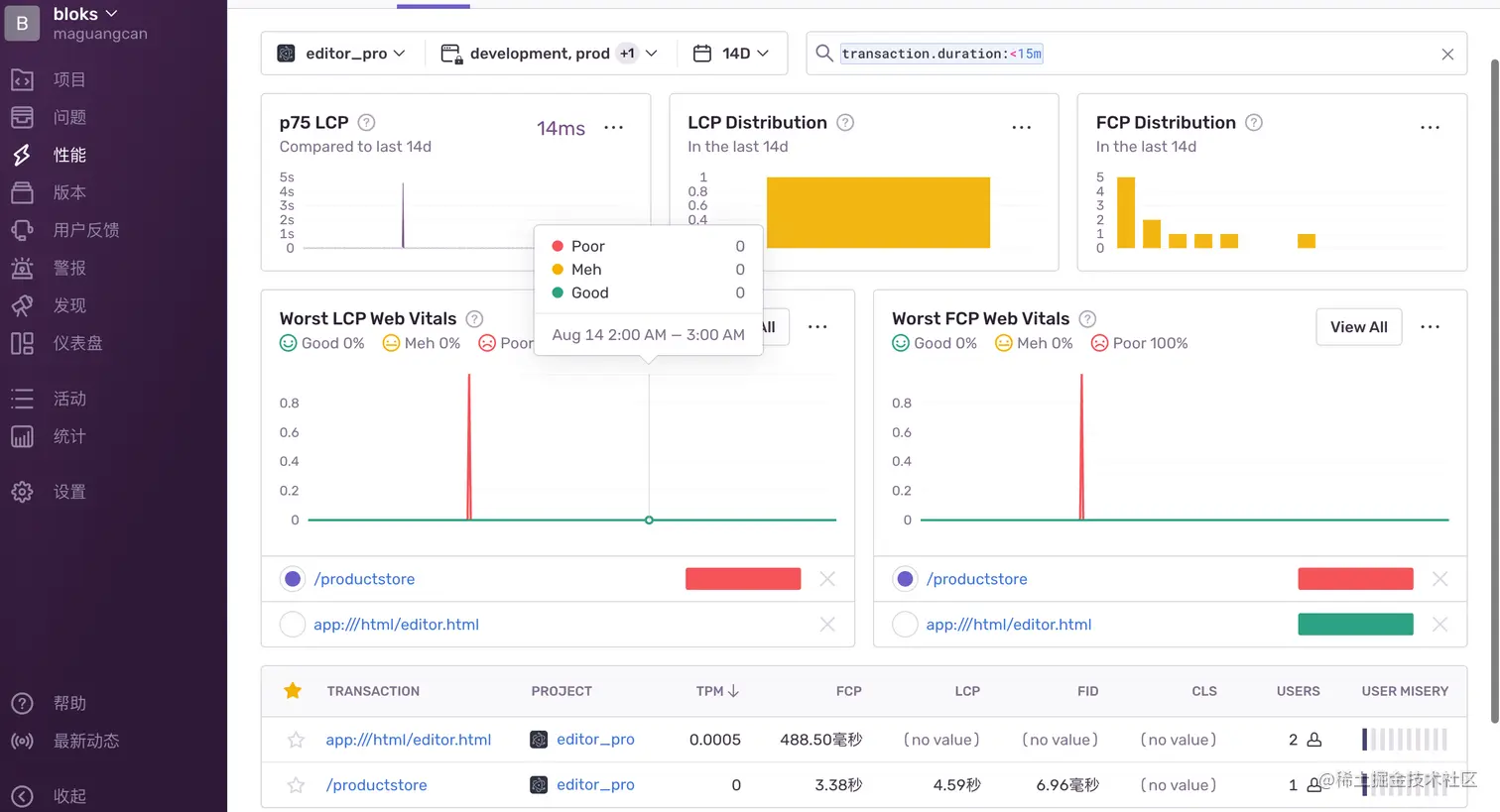The width and height of the screenshot is (1500, 812).
Task: Open /productstore link in Worst LCP panel
Action: pos(364,579)
